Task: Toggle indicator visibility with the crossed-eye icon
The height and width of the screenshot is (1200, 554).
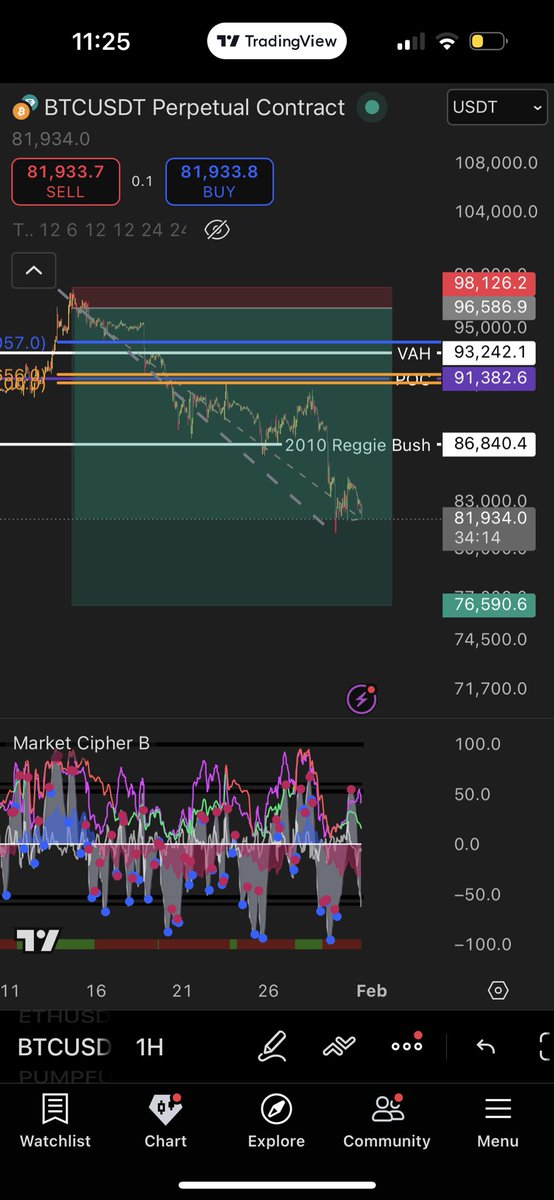Action: (217, 230)
